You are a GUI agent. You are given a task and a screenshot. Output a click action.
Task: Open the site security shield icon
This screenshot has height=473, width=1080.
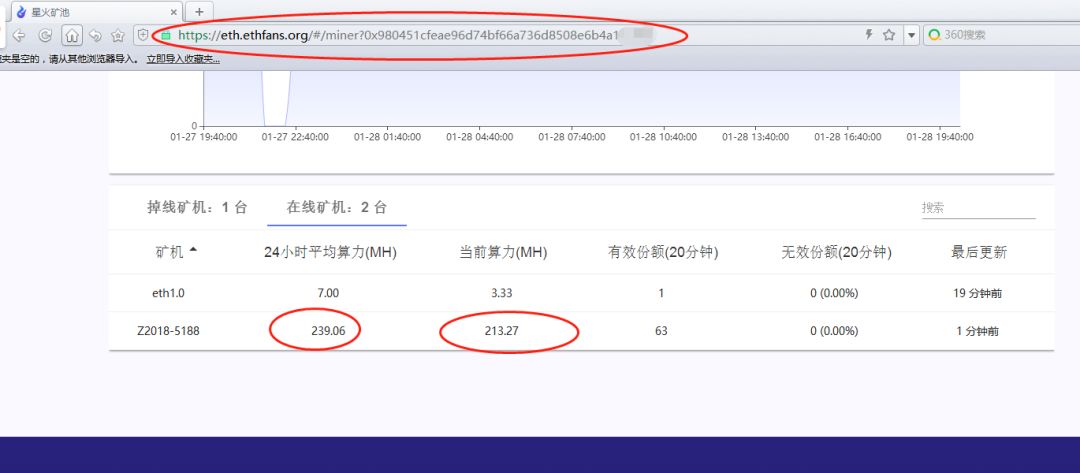pos(143,34)
